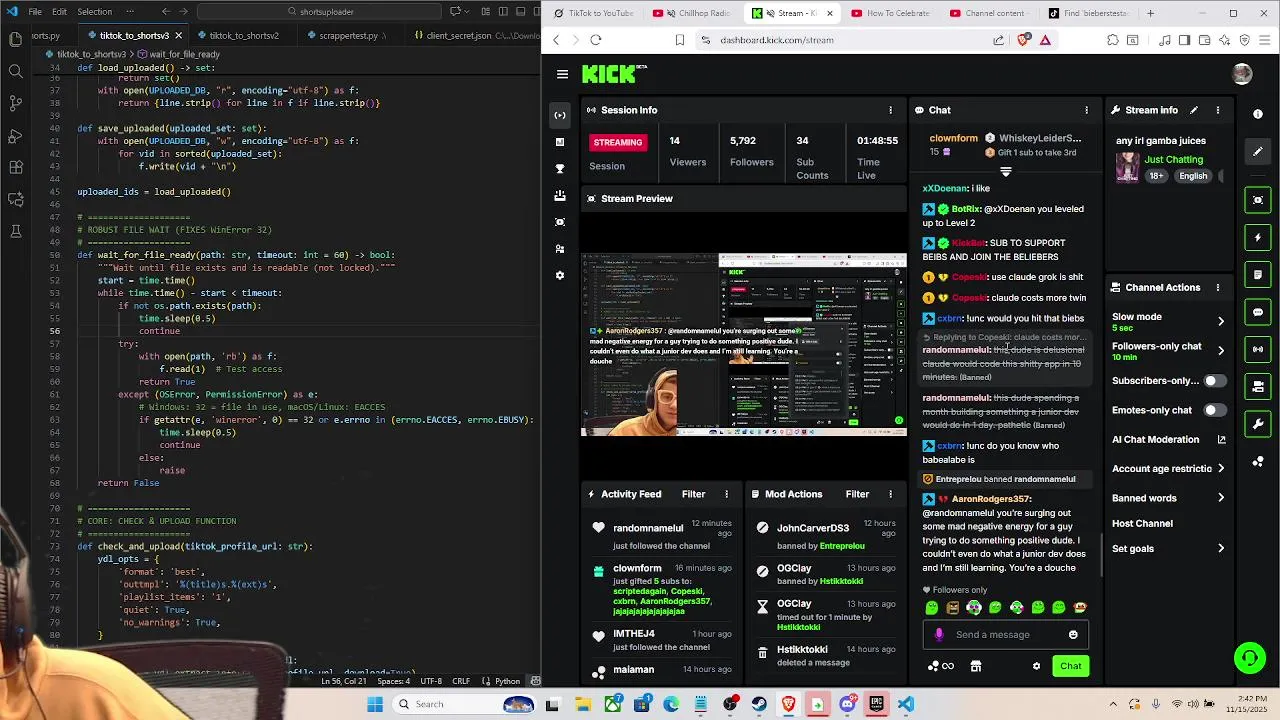The image size is (1280, 720).
Task: Click the lightning bolt widget in right rail
Action: [1258, 238]
